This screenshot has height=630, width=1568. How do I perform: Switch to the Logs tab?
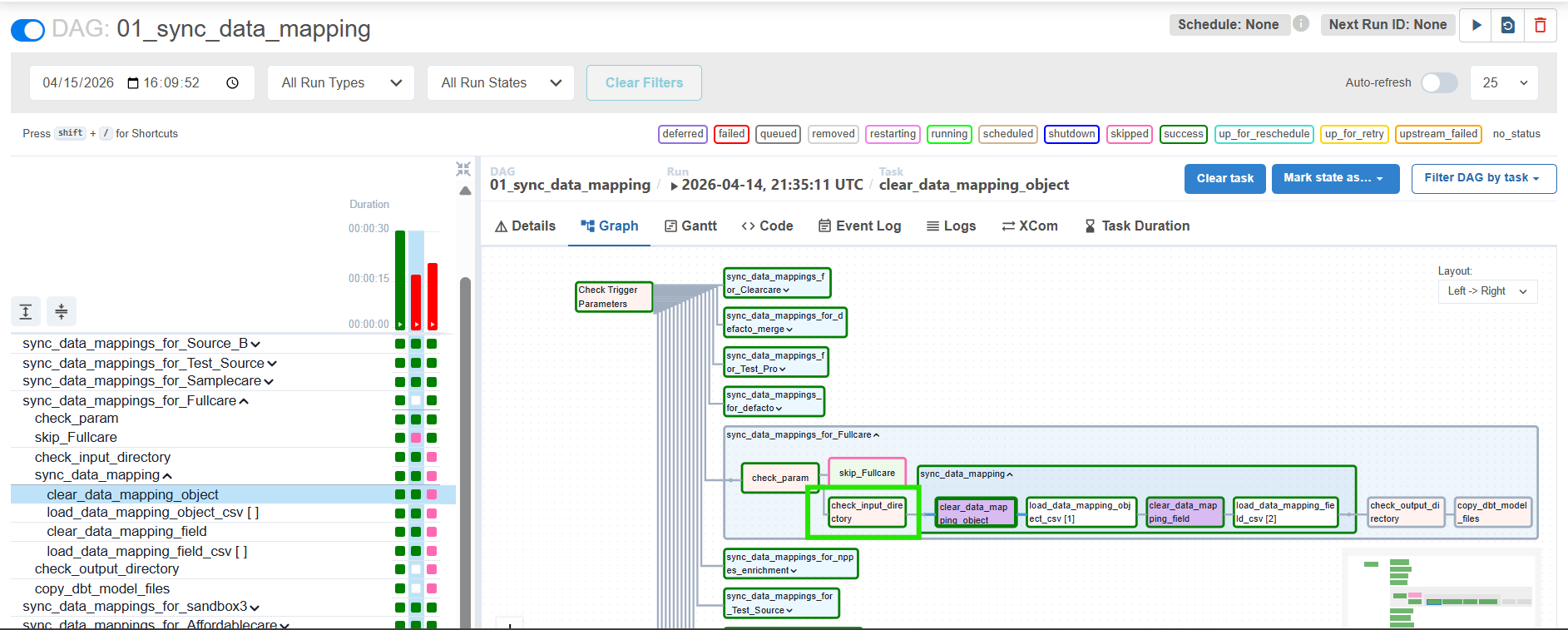coord(951,226)
